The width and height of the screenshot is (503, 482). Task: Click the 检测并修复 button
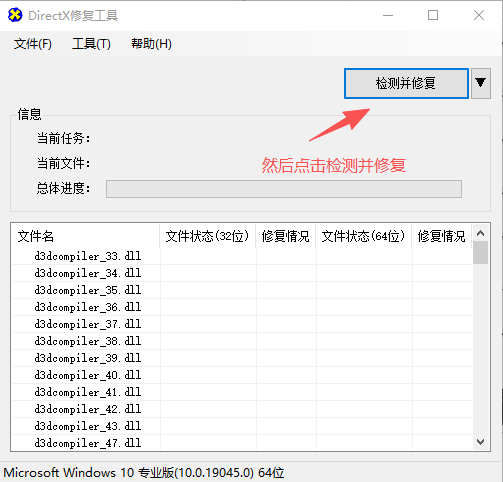pyautogui.click(x=406, y=83)
